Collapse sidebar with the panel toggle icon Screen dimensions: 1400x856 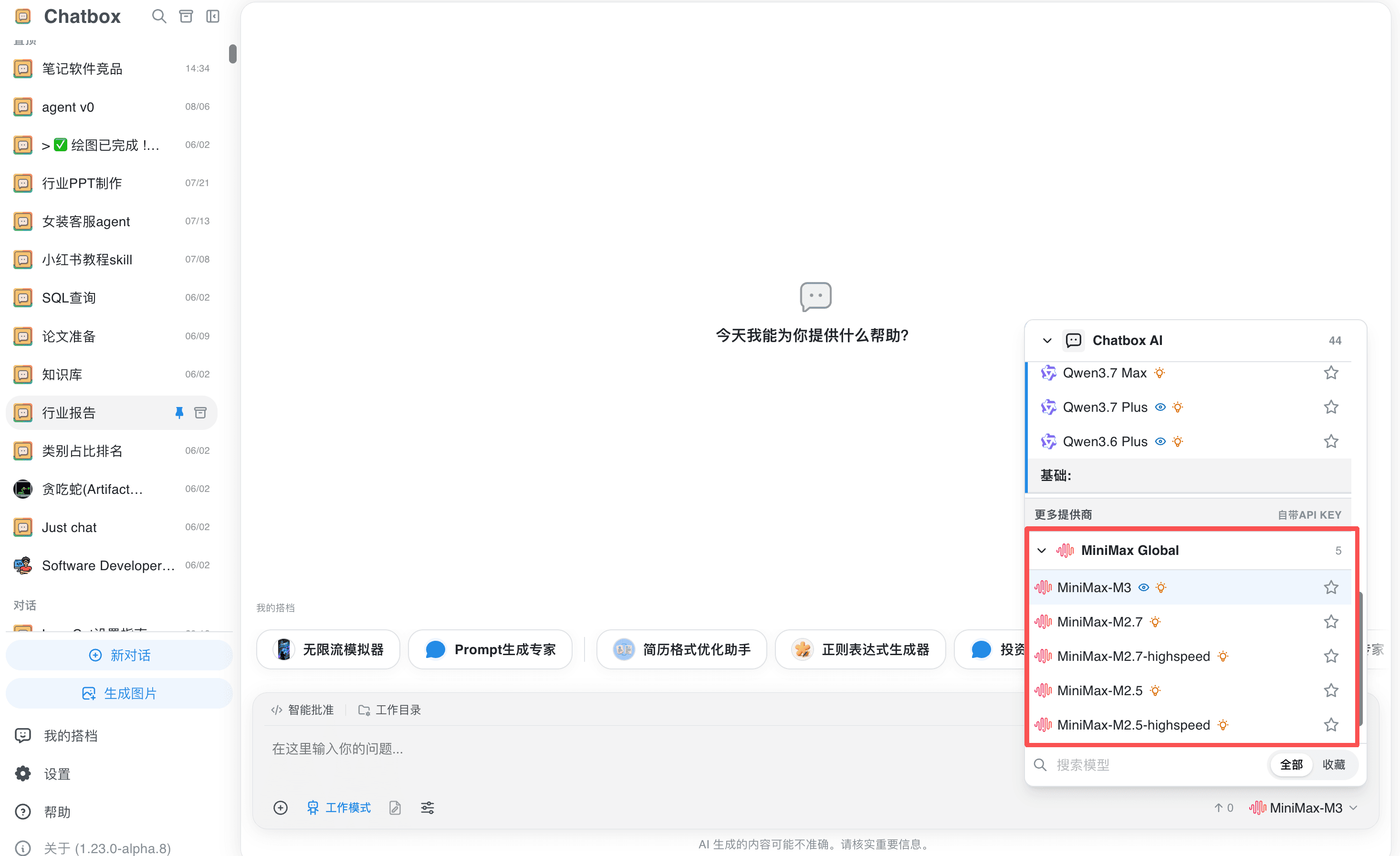212,17
